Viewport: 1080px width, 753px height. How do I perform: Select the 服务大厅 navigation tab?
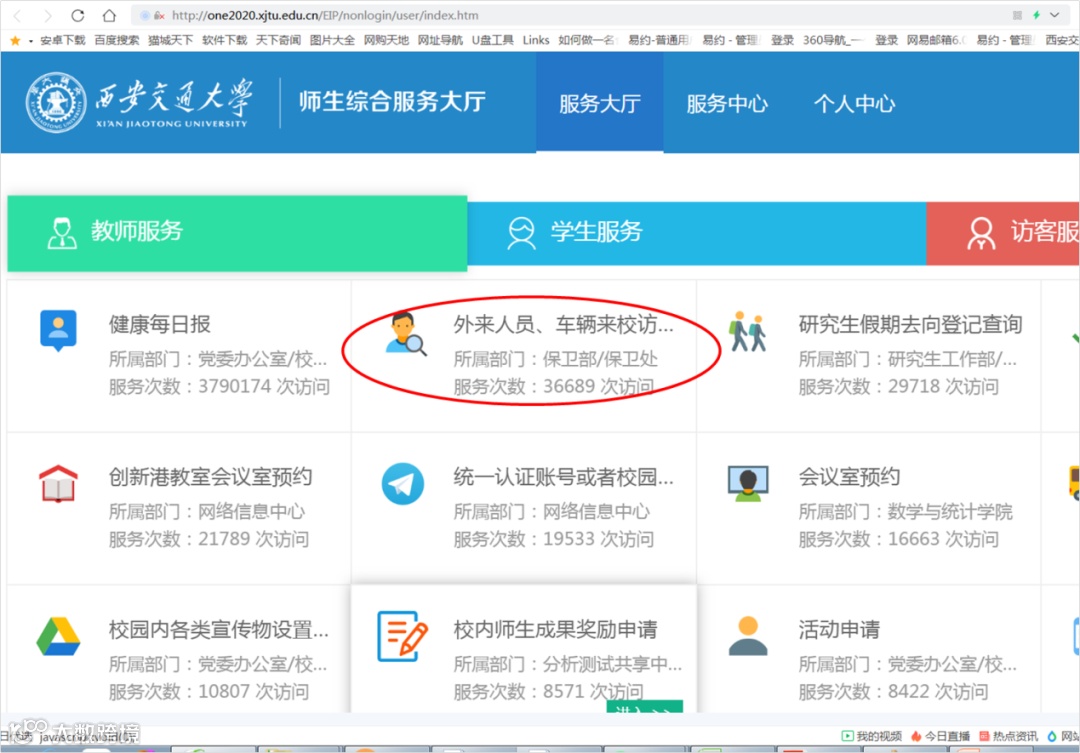pos(600,103)
